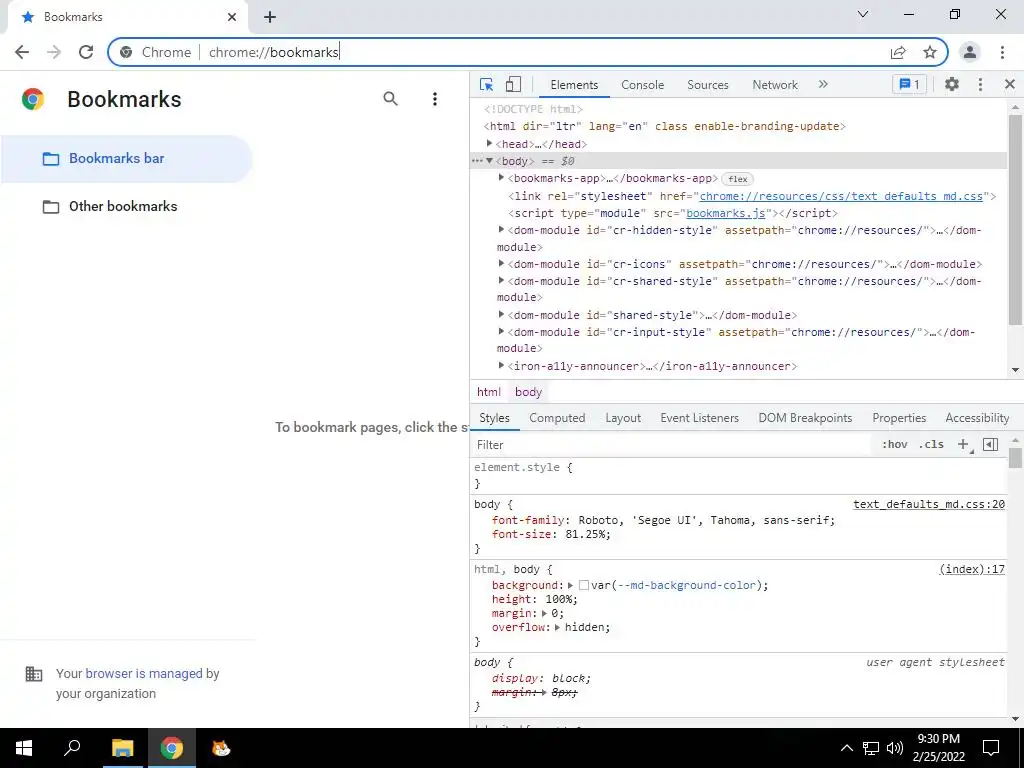Open Chrome's main three-dot menu
Screen dimensions: 1024x768
pyautogui.click(x=1002, y=52)
